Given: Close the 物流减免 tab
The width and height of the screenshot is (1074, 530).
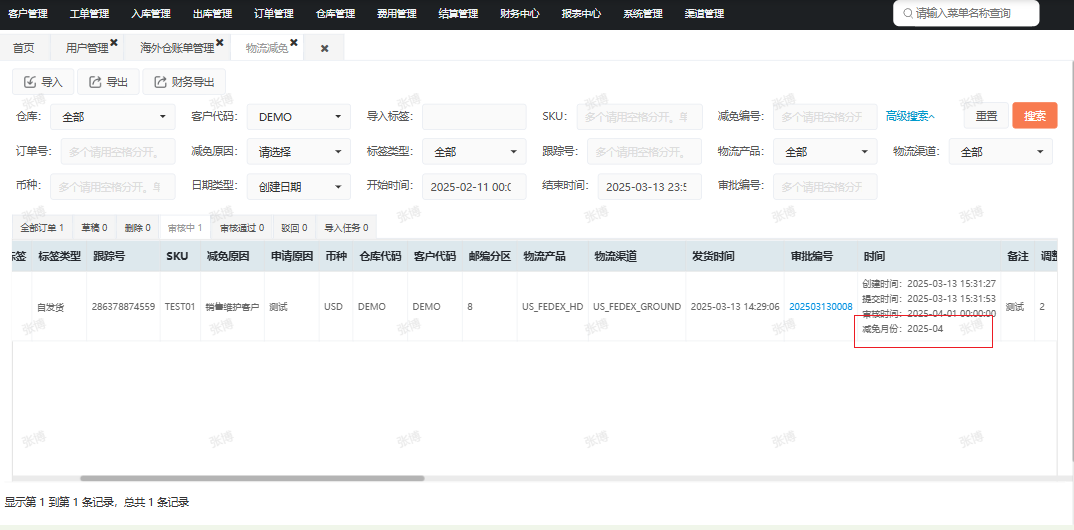Looking at the screenshot, I should click(294, 42).
